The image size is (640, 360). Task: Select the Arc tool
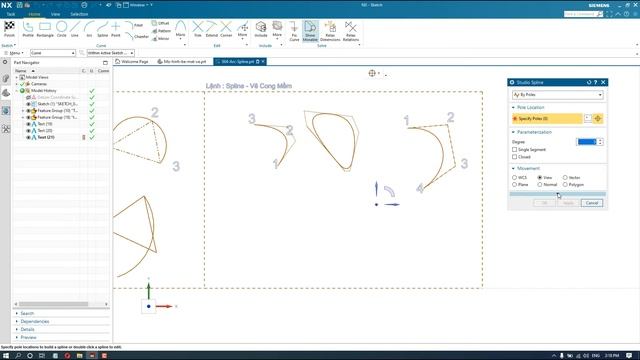pyautogui.click(x=89, y=29)
